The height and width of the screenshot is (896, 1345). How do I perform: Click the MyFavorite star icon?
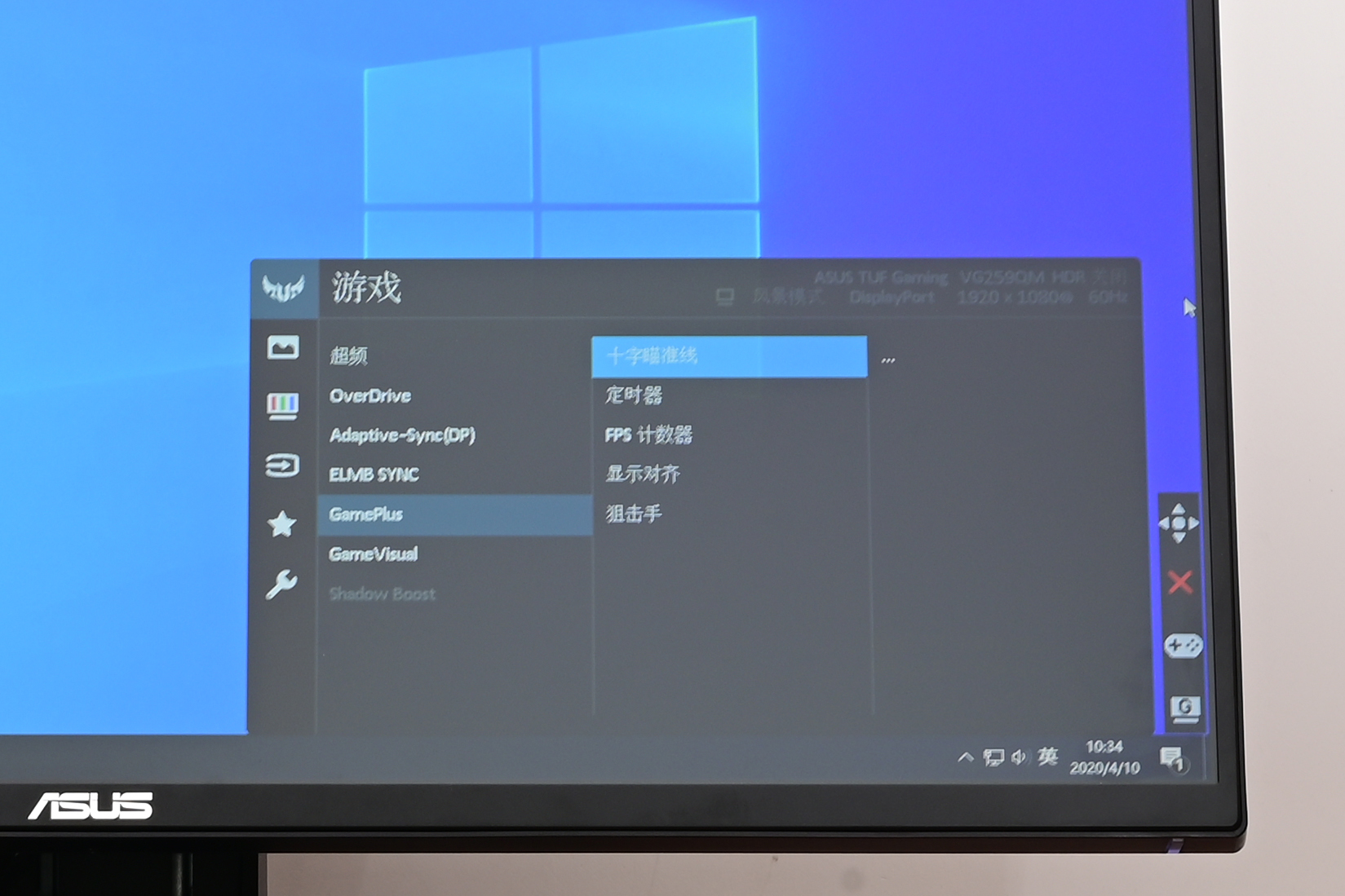click(x=281, y=526)
